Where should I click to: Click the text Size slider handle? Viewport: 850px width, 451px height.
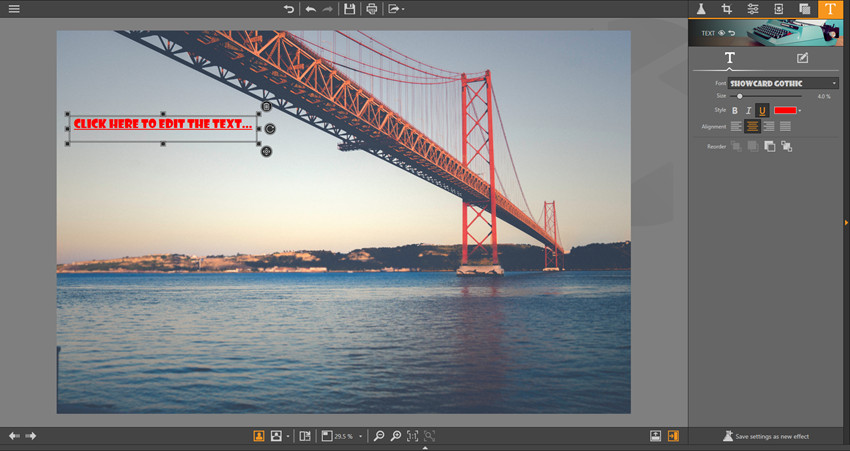point(739,96)
